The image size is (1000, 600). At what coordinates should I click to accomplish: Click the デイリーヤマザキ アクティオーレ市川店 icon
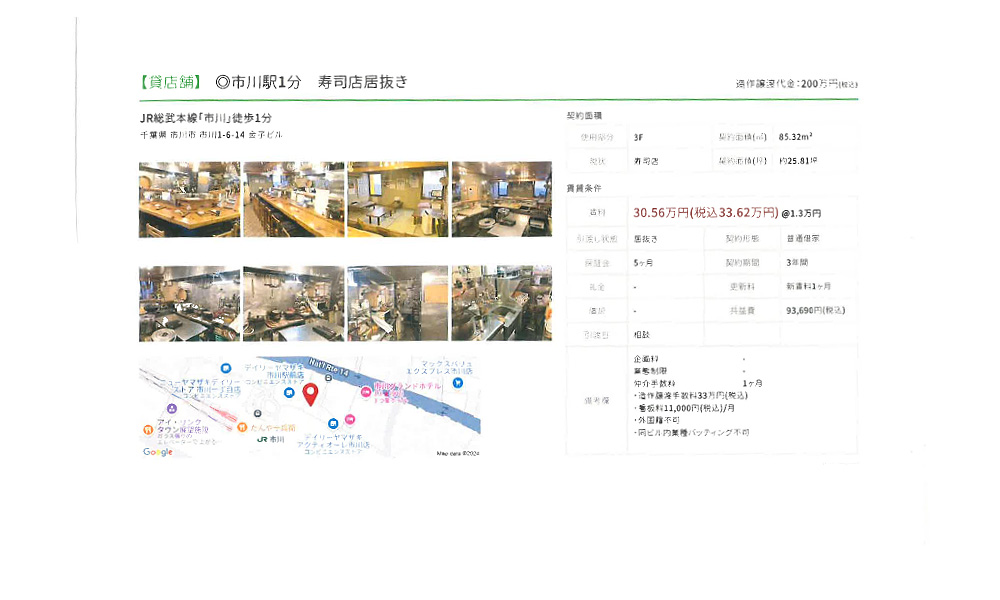(333, 423)
